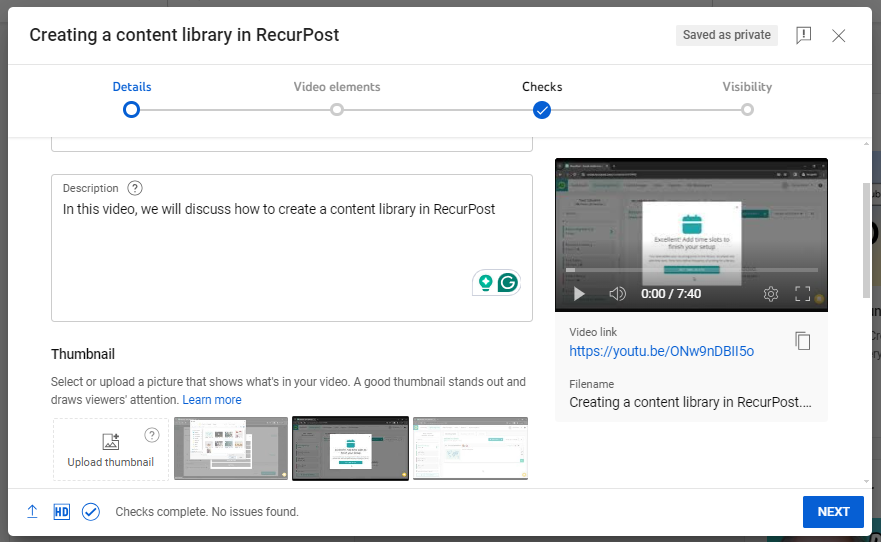Click the Visibility step circle
The width and height of the screenshot is (881, 542).
tap(747, 110)
